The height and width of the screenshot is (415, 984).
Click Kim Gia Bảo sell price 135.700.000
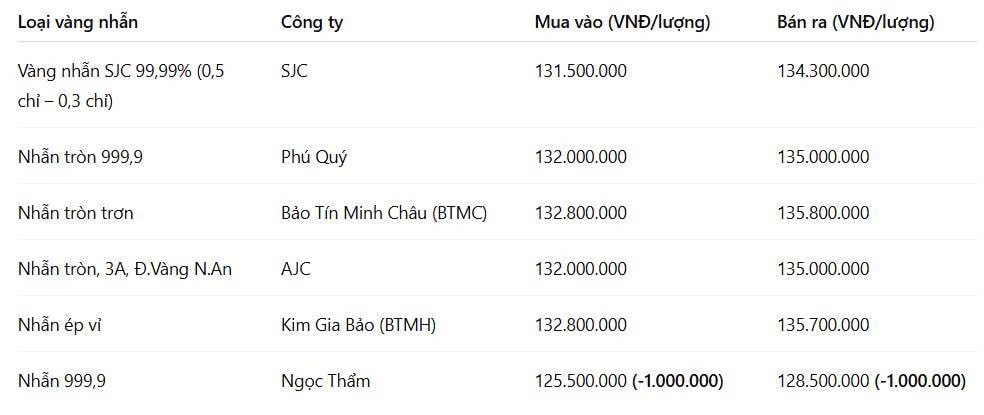[823, 325]
